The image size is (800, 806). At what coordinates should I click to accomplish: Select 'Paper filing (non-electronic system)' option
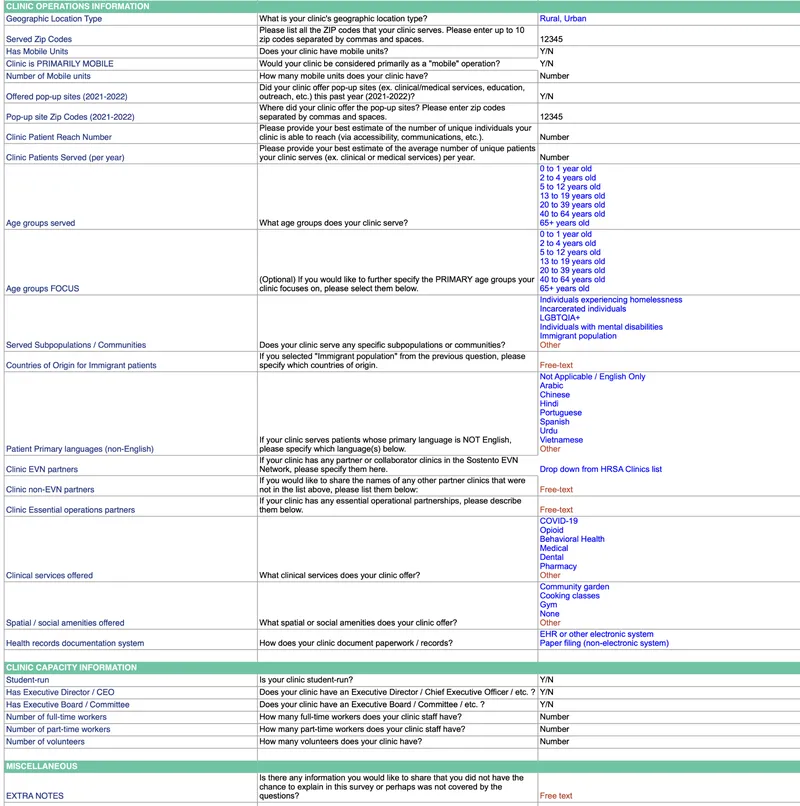(604, 643)
